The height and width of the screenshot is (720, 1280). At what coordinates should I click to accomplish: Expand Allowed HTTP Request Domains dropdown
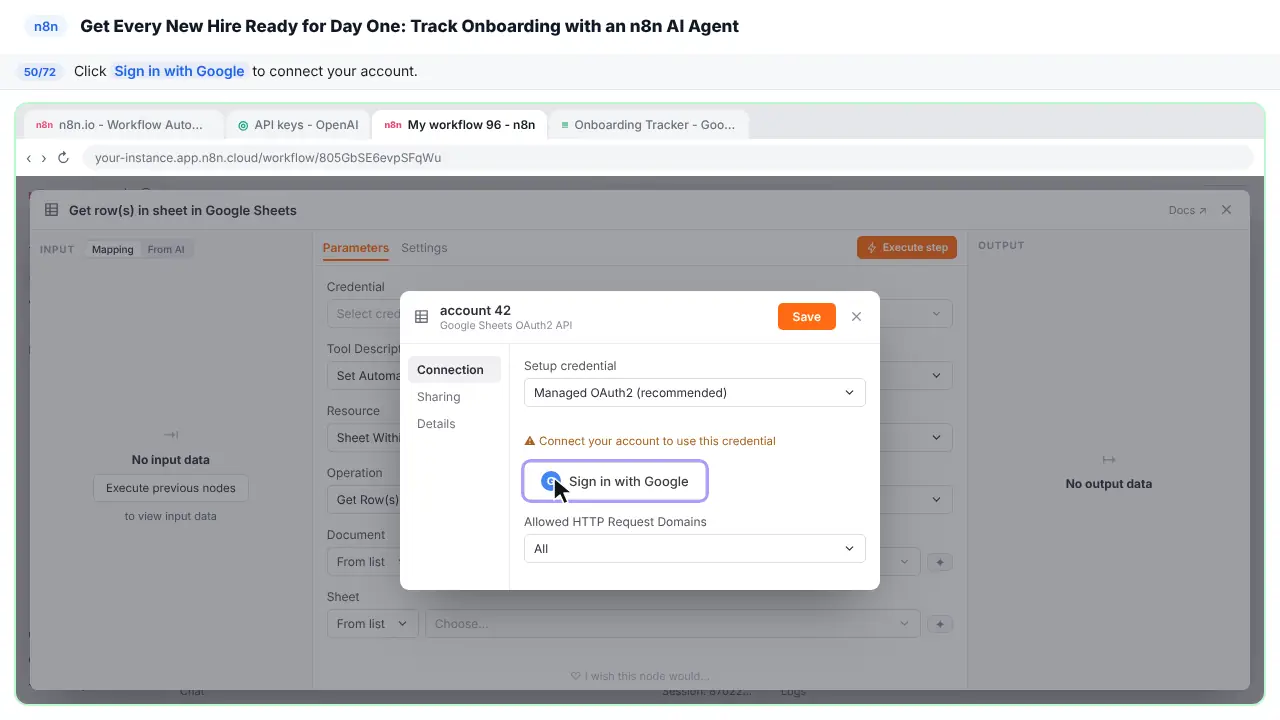(x=694, y=549)
